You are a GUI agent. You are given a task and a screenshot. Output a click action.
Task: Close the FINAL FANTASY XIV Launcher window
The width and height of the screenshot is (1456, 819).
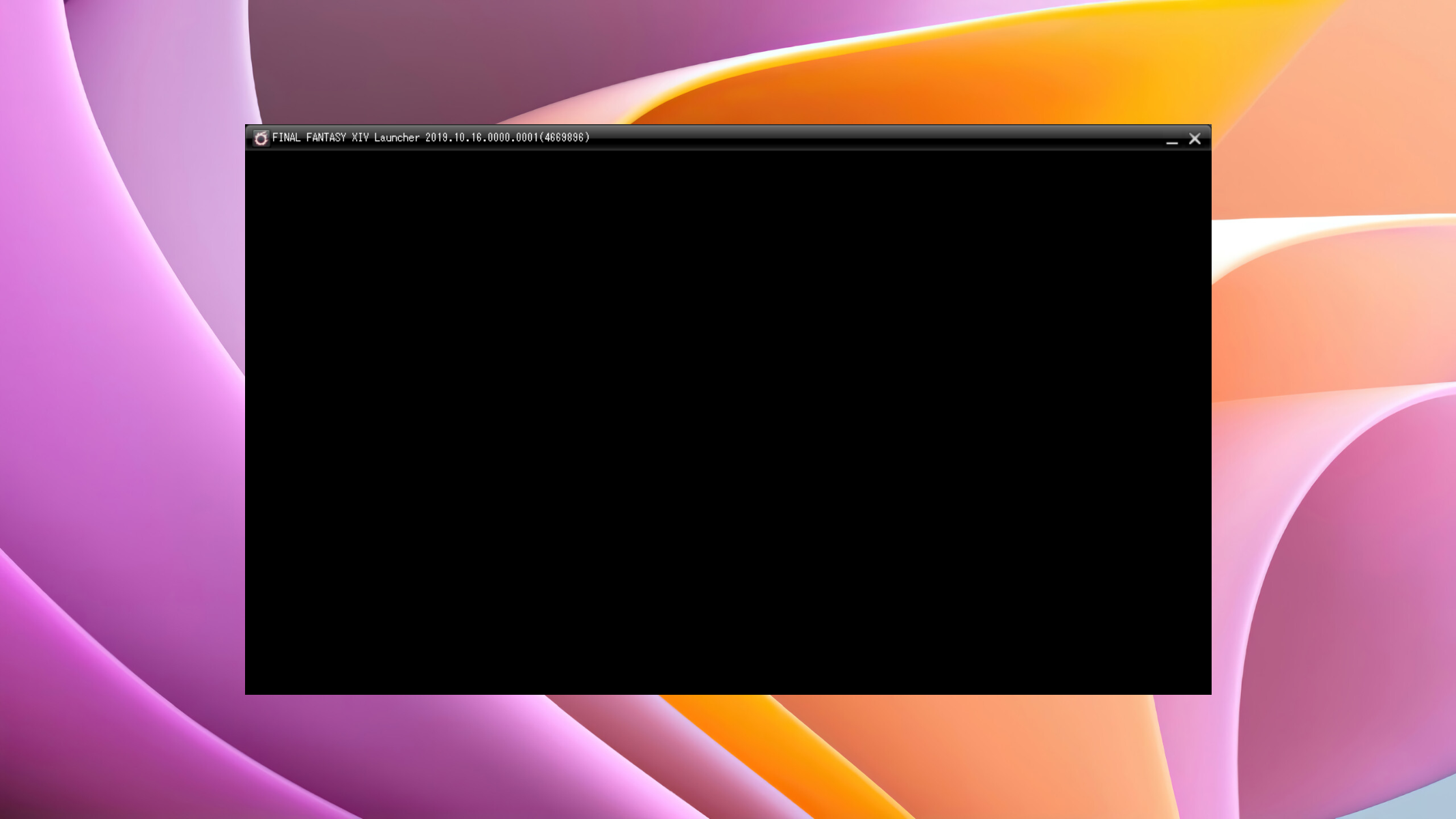(1195, 139)
